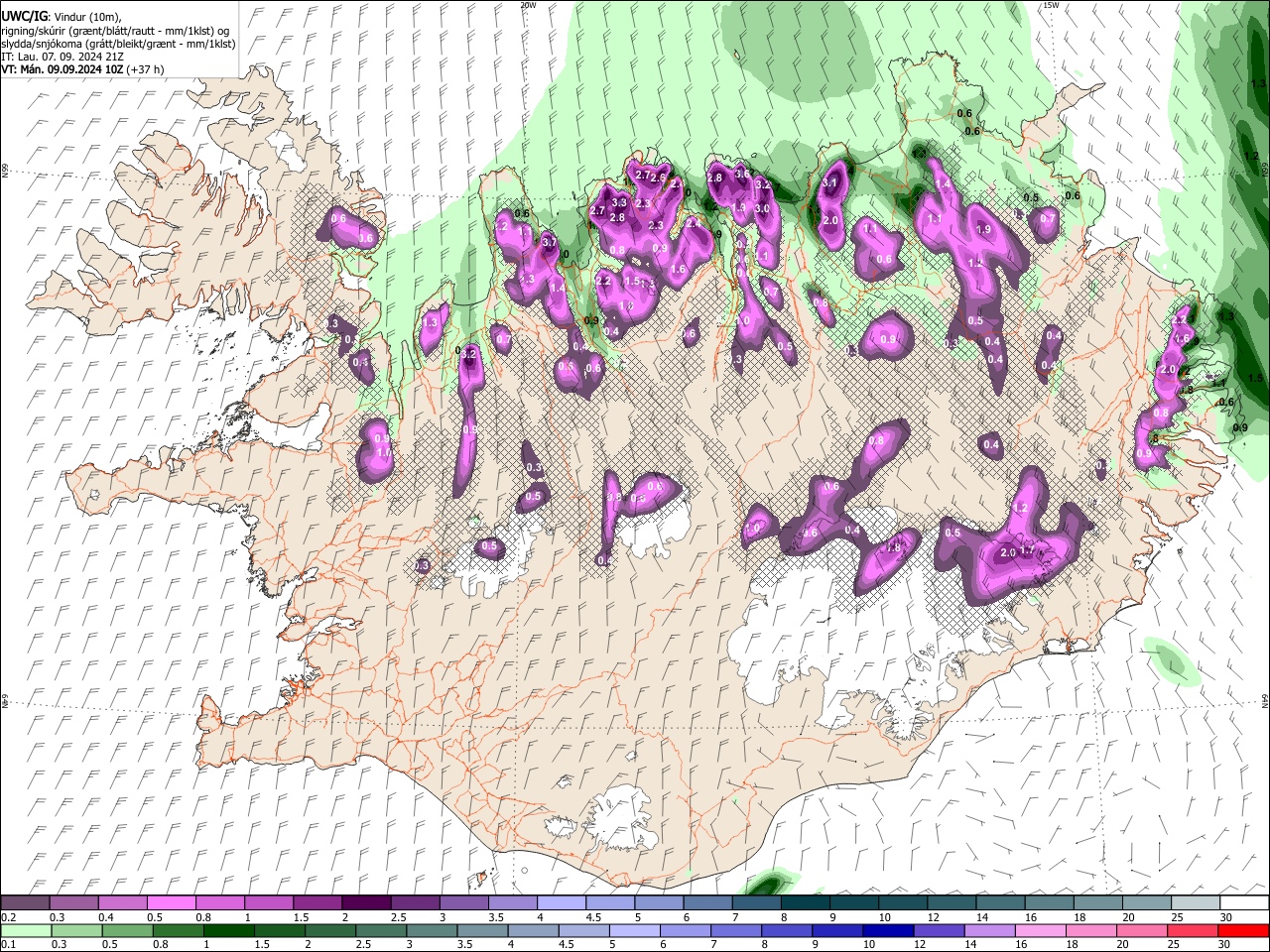Pick the navy blue swatch between 10 and 12, bottom row
This screenshot has height=952, width=1270.
point(886,930)
